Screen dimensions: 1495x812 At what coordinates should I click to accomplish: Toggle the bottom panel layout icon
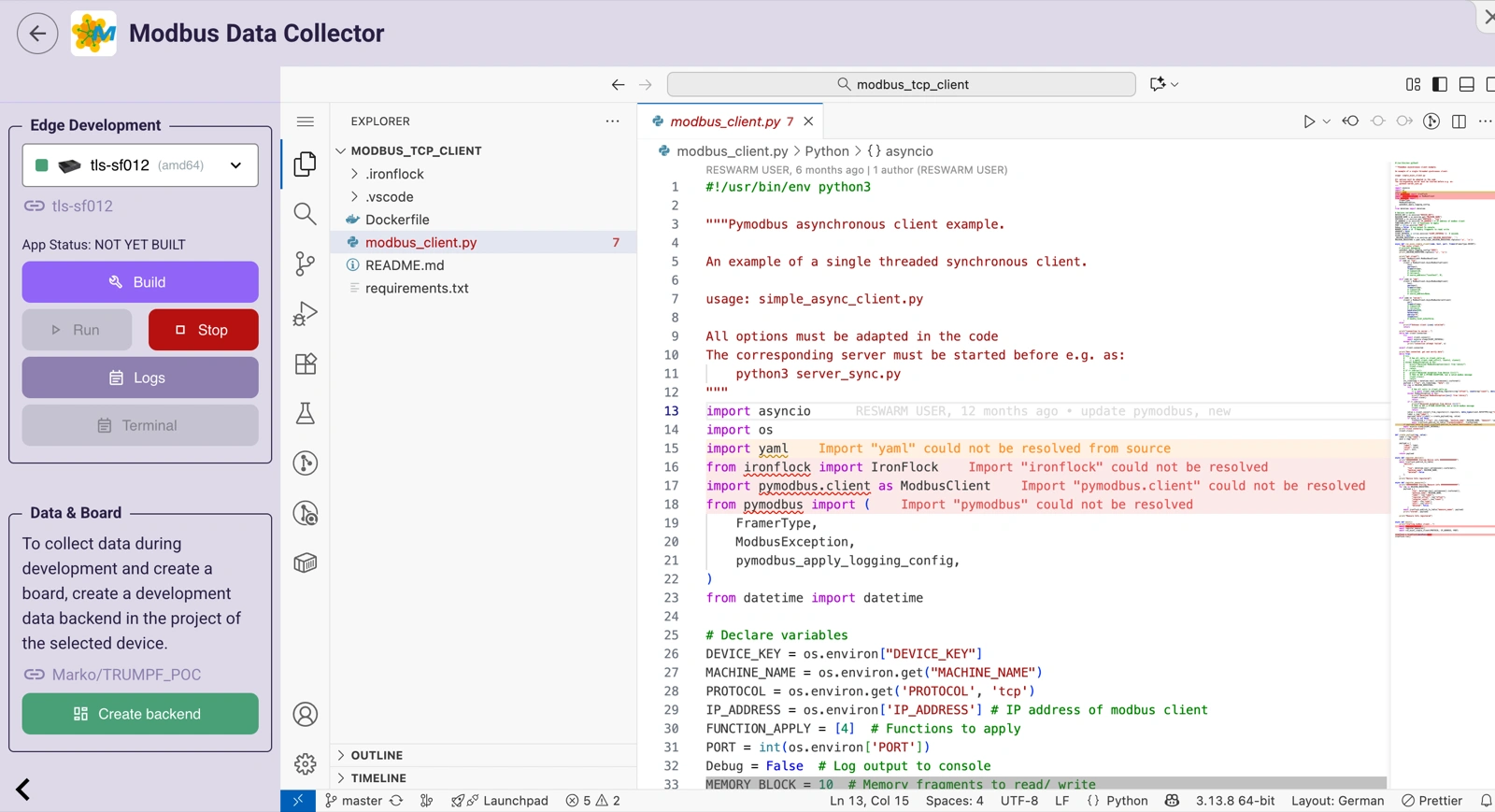click(1466, 84)
